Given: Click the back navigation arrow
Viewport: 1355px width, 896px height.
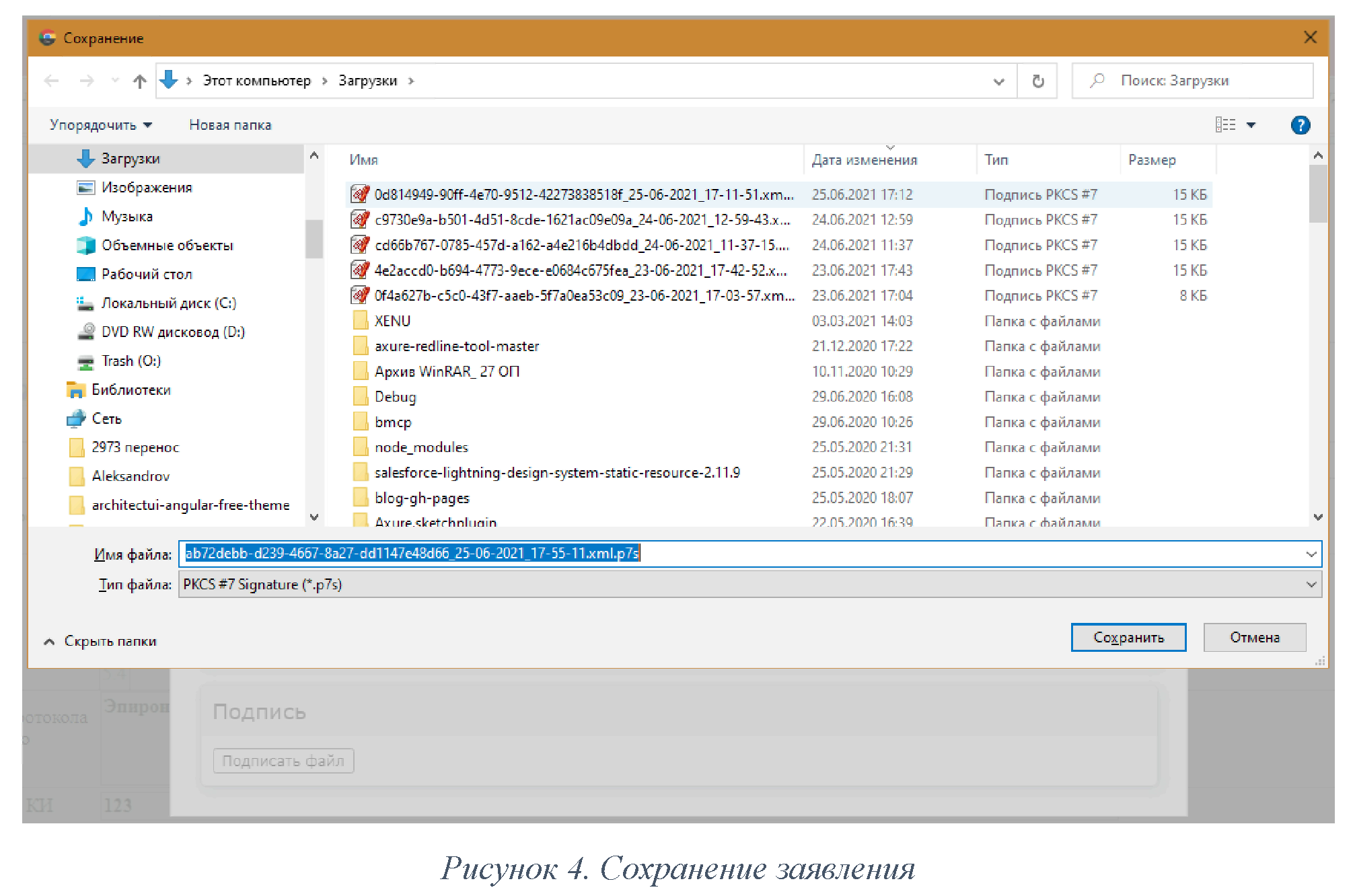Looking at the screenshot, I should pyautogui.click(x=51, y=81).
